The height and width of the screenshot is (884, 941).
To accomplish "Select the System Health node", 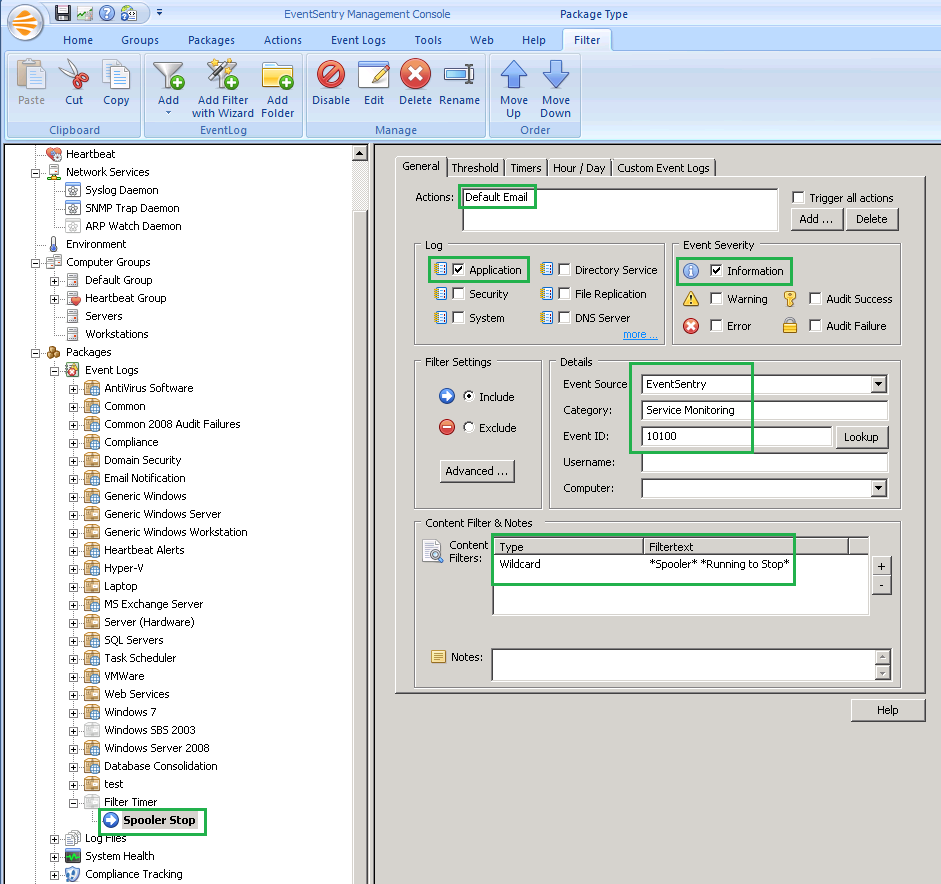I will pyautogui.click(x=119, y=856).
